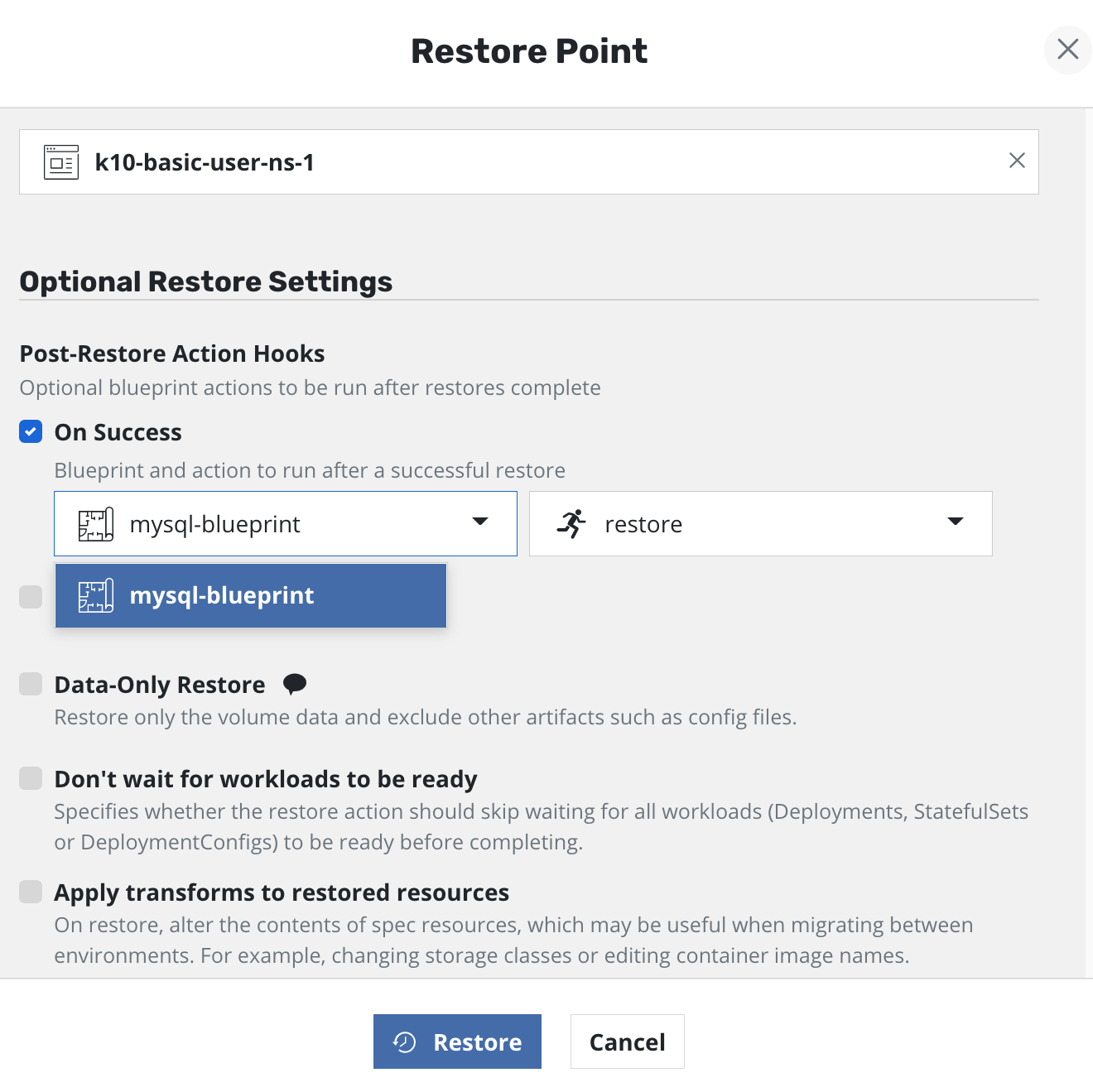Click the namespace window icon beside k10-basic-user-ns-1
Image resolution: width=1093 pixels, height=1092 pixels.
[x=61, y=162]
